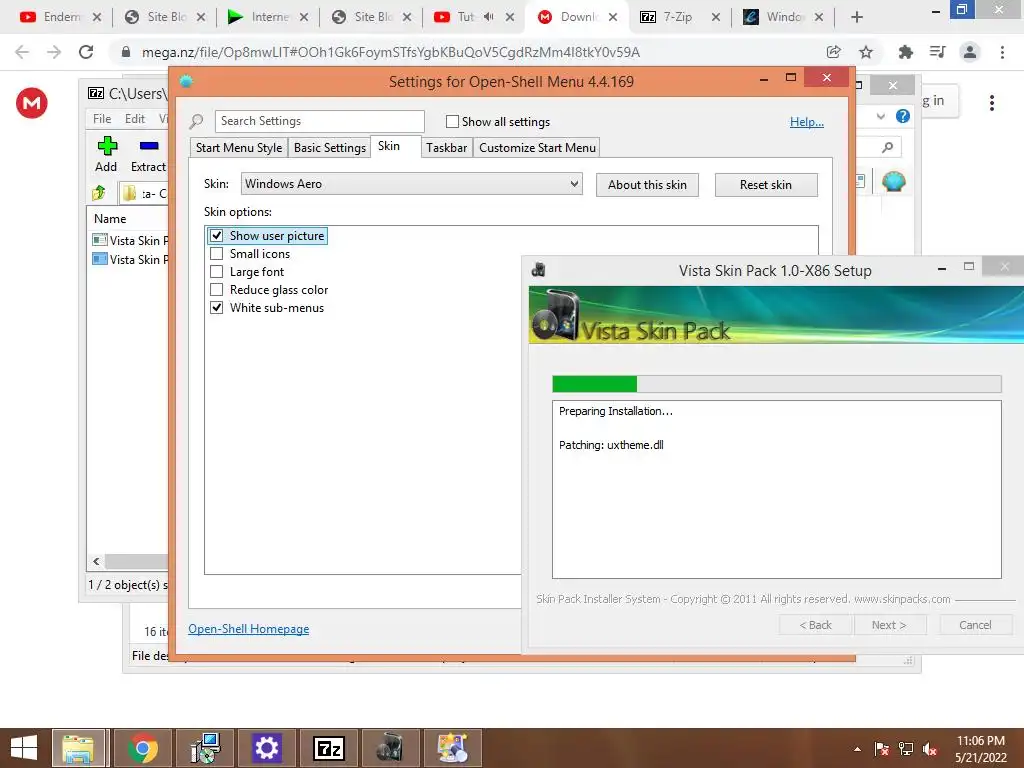Open Chrome extensions puzzle icon

coord(905,52)
